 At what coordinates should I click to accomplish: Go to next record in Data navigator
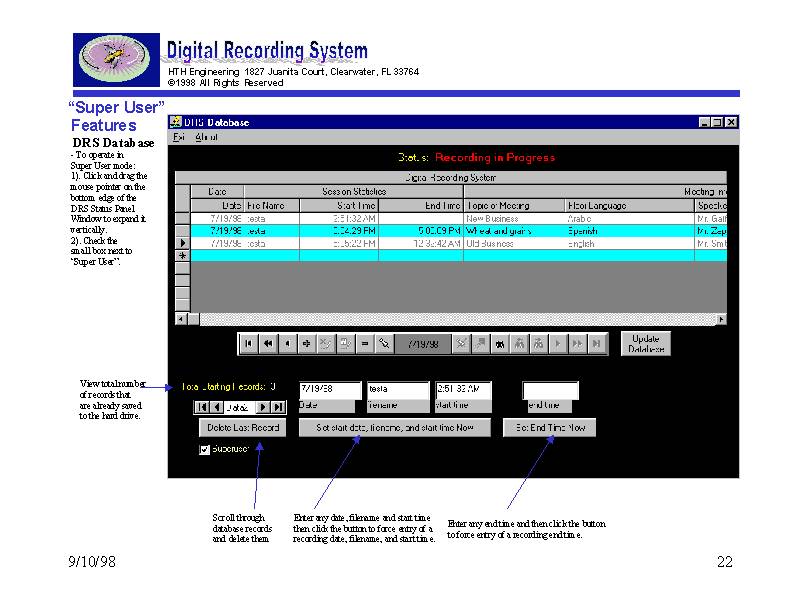264,407
